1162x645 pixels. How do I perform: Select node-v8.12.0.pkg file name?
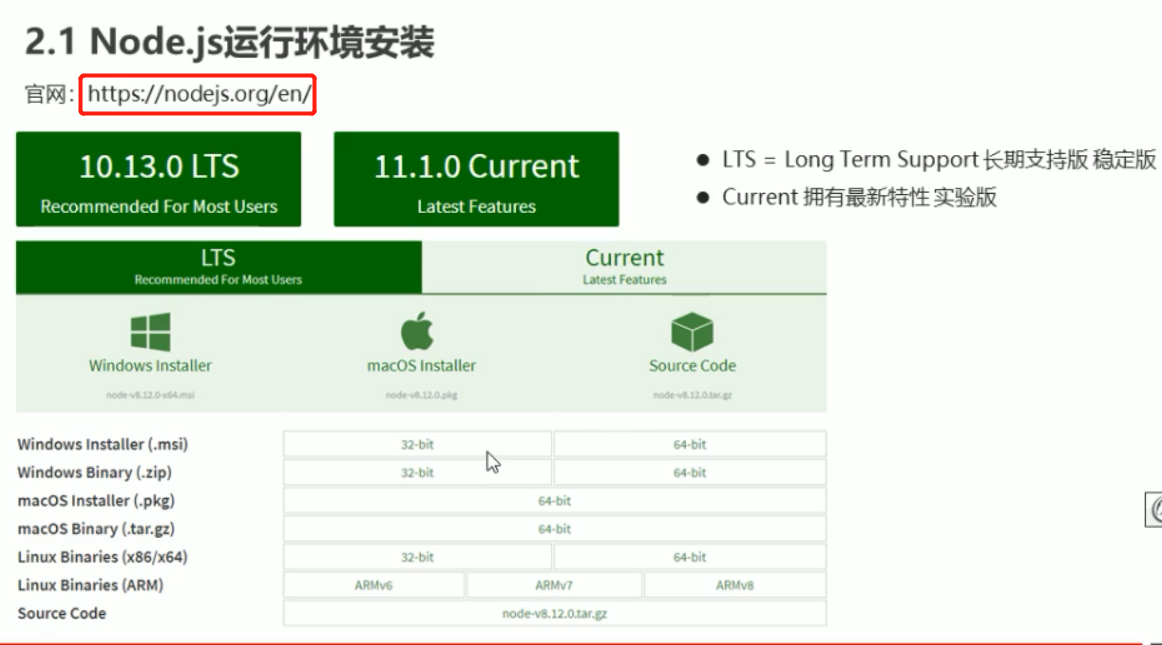[421, 395]
